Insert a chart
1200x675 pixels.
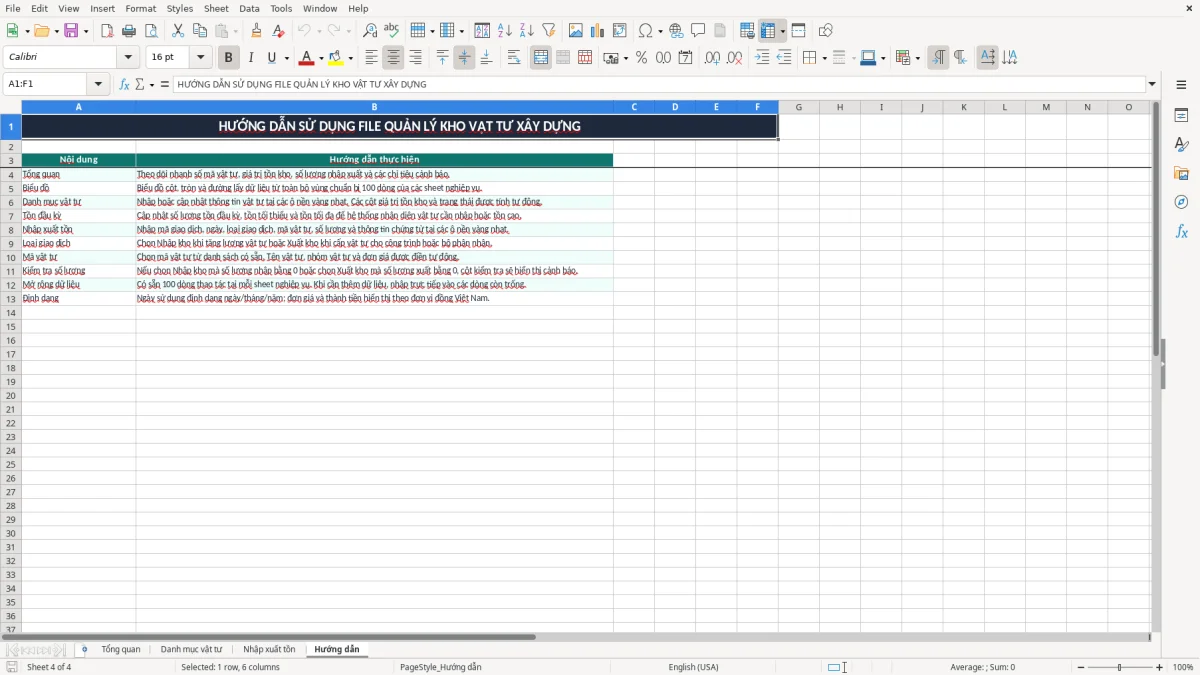[597, 31]
